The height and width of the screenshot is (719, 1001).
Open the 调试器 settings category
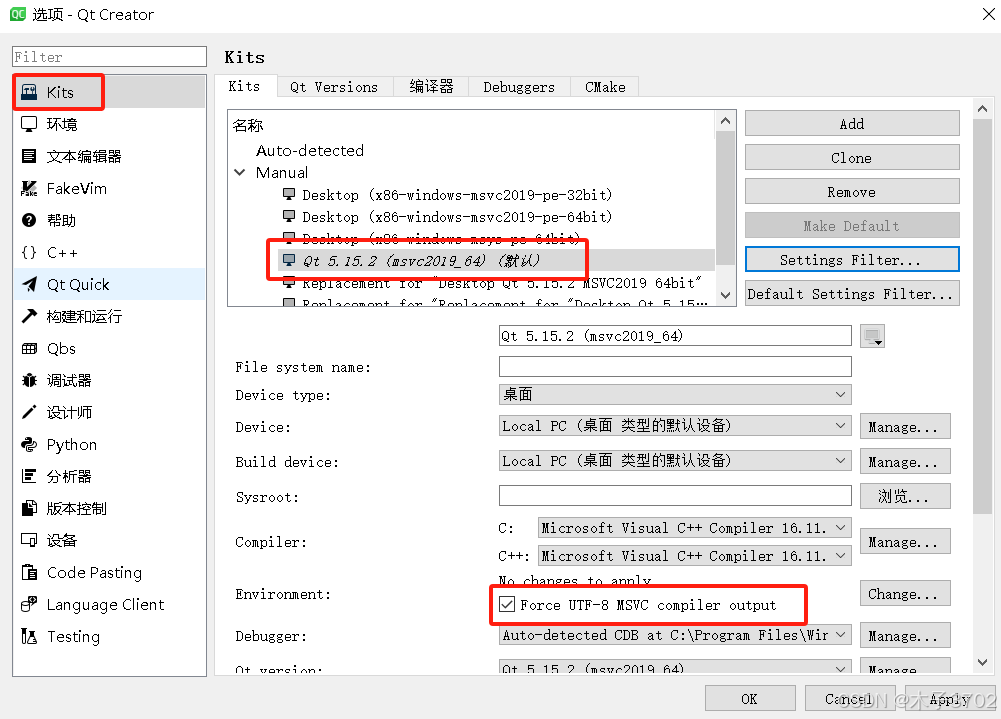tap(109, 381)
